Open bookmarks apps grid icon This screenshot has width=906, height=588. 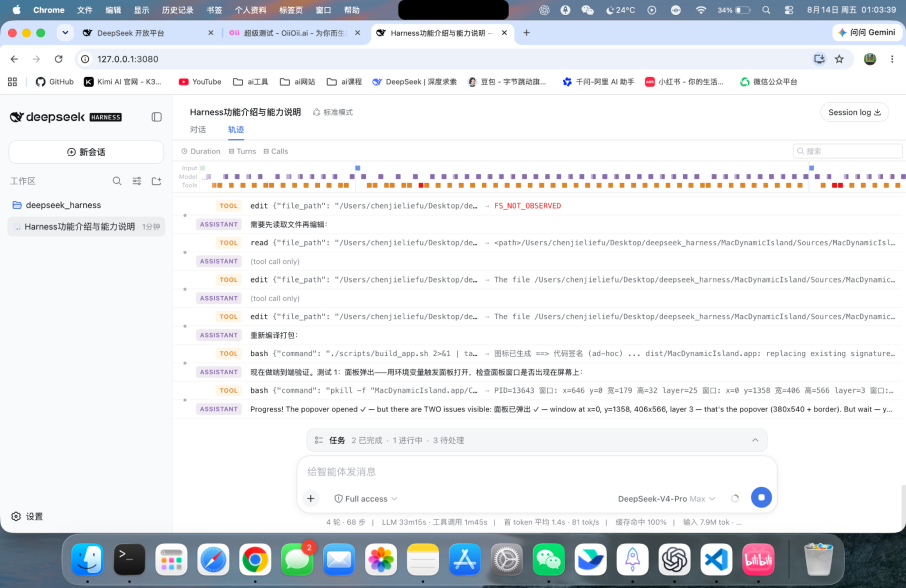(12, 82)
